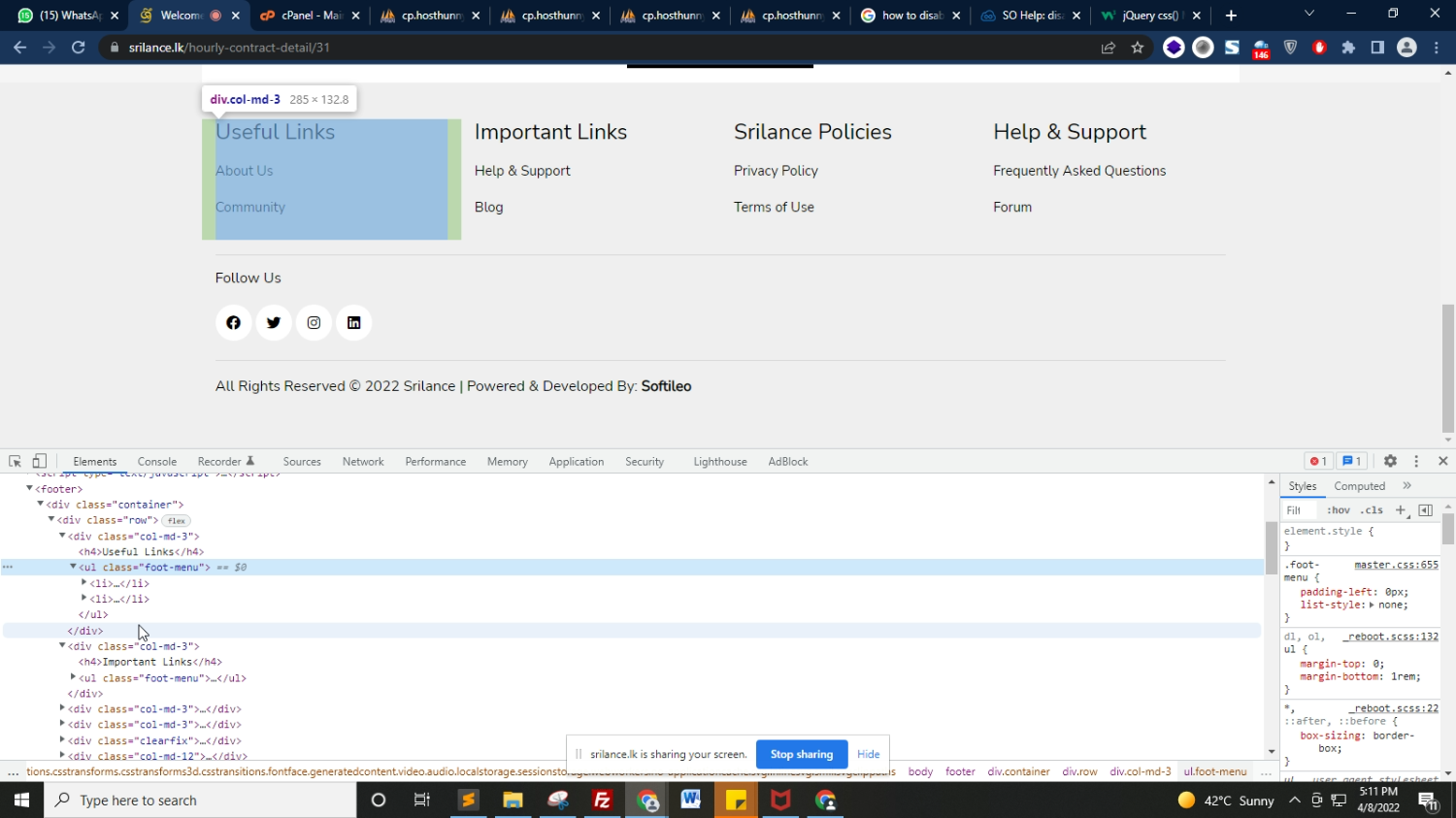1456x818 pixels.
Task: Expand the div clearfix node
Action: click(x=62, y=740)
